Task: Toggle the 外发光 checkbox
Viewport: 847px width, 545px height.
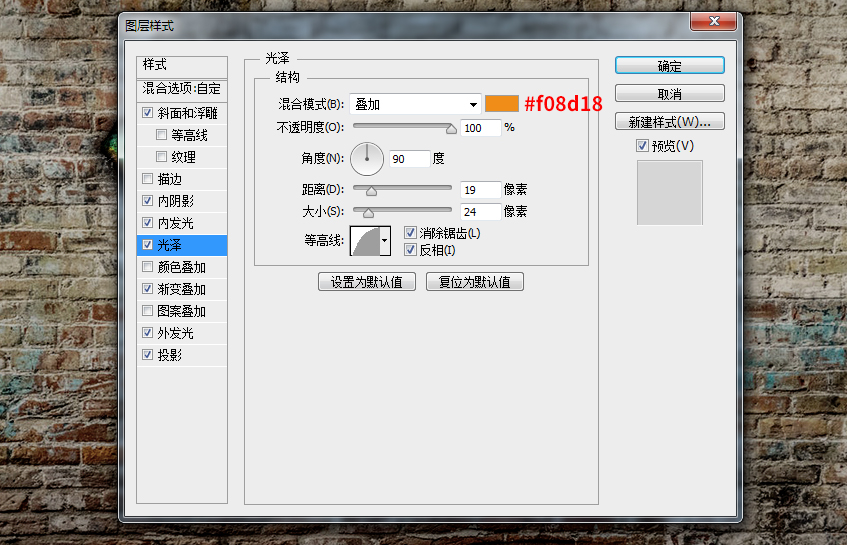Action: [x=147, y=333]
